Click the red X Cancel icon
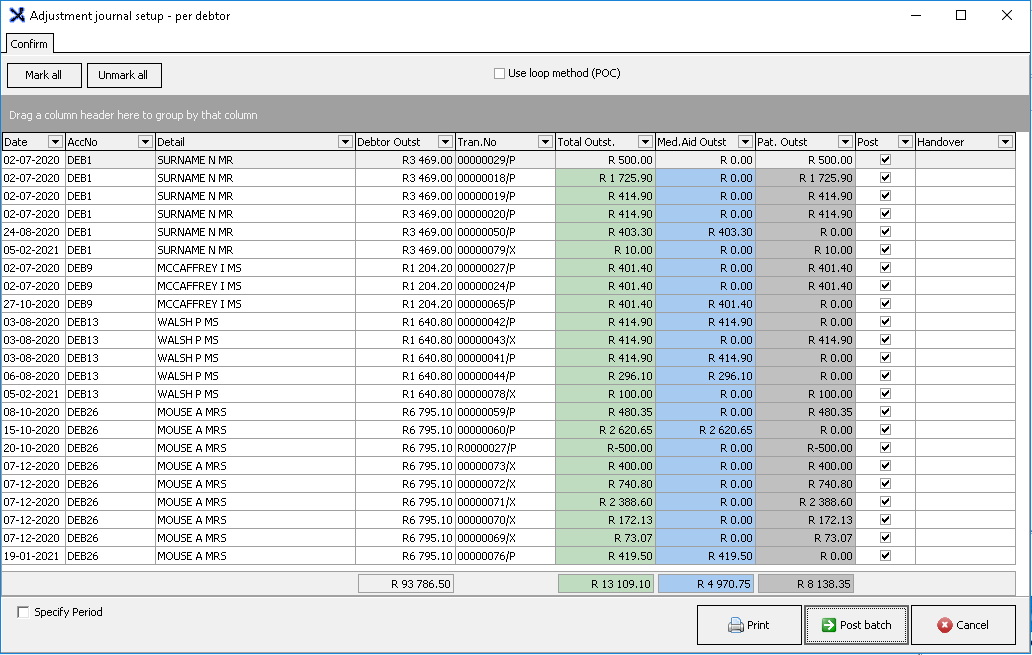The width and height of the screenshot is (1032, 655). coord(944,625)
